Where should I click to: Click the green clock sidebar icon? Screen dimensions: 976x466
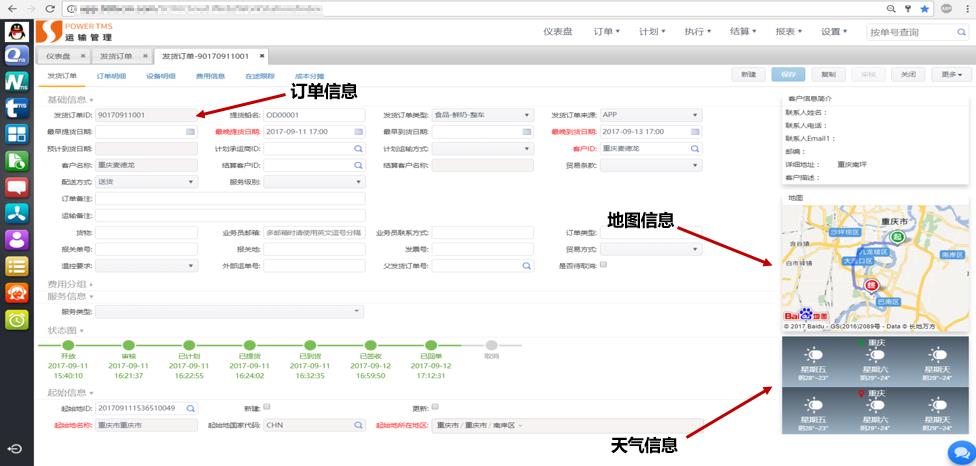(17, 319)
